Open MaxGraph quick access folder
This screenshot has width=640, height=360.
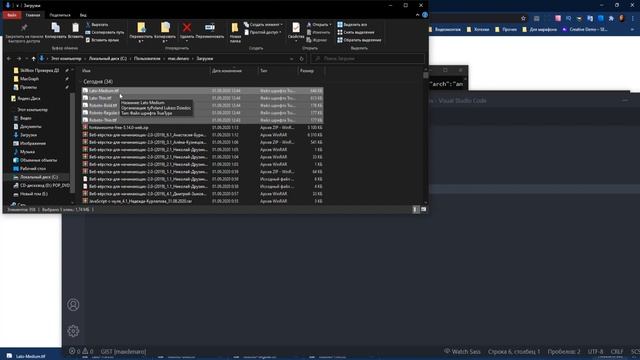pyautogui.click(x=29, y=79)
